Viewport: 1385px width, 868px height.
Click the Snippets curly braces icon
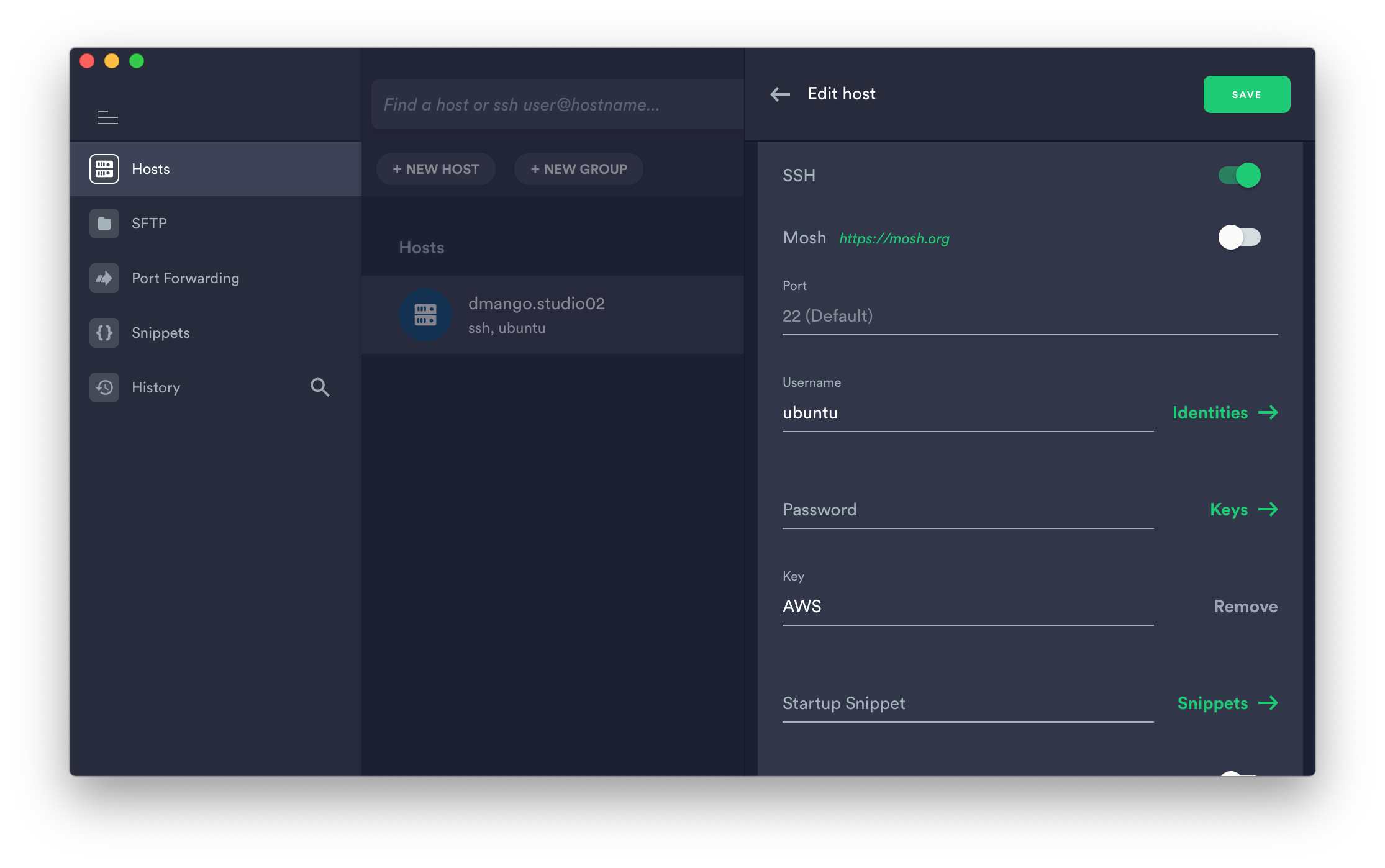pos(104,333)
